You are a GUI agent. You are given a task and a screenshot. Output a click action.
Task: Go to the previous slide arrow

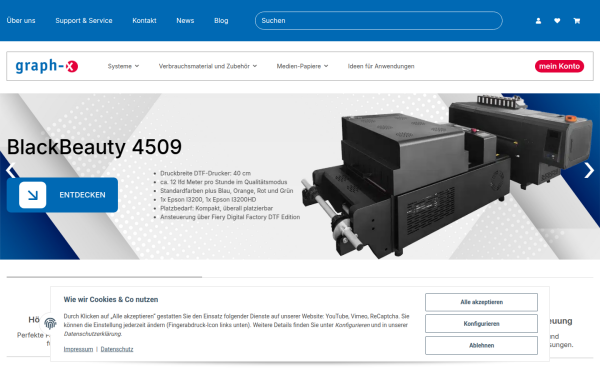pyautogui.click(x=11, y=170)
